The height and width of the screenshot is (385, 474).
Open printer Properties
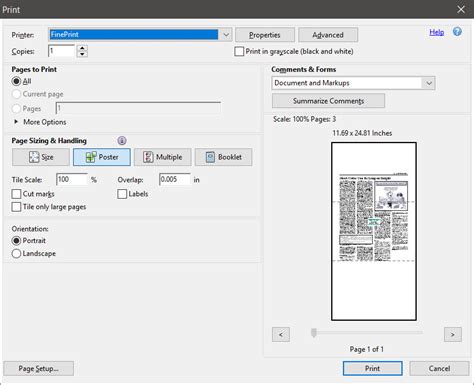[x=265, y=35]
